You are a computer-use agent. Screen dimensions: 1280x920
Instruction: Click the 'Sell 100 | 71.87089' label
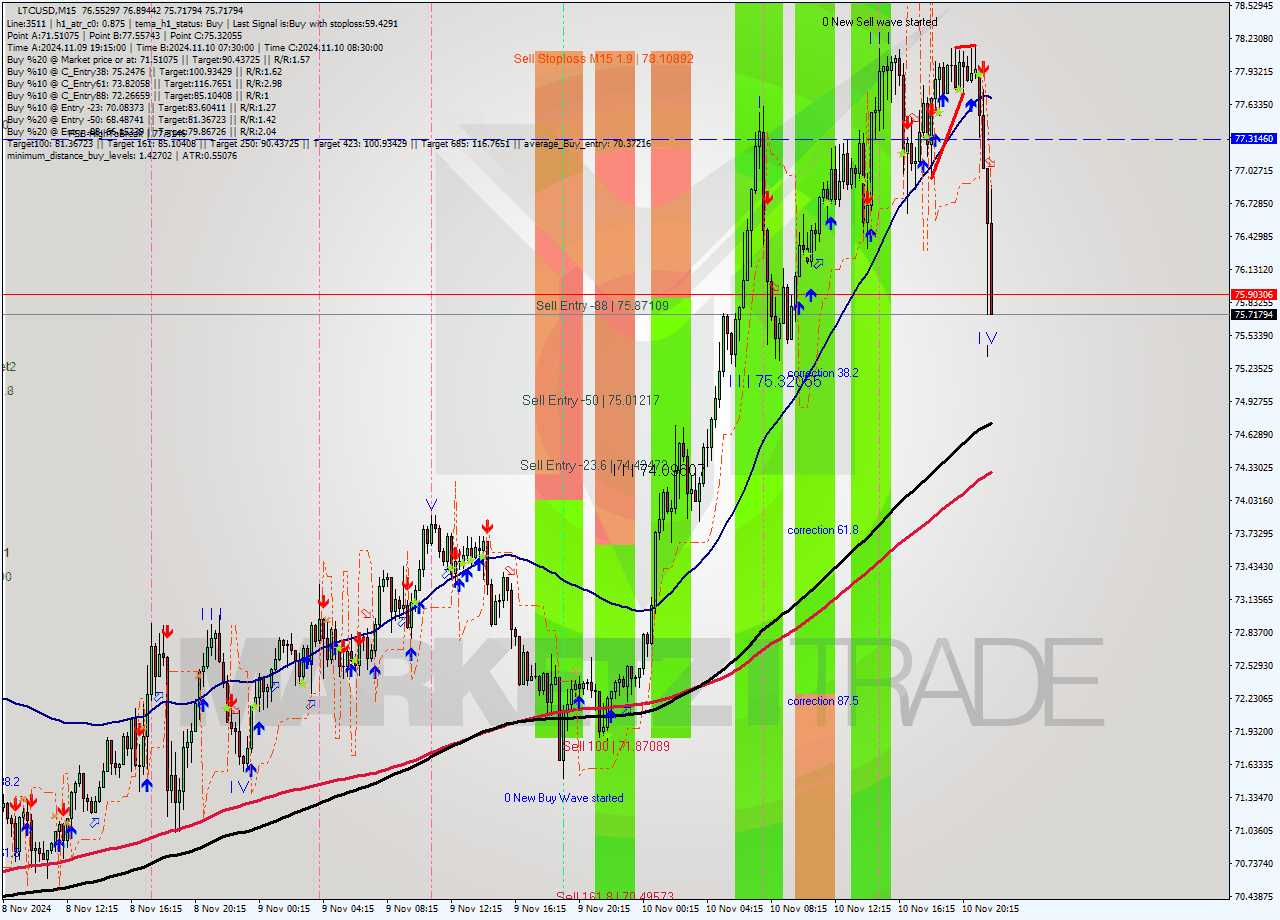(616, 747)
